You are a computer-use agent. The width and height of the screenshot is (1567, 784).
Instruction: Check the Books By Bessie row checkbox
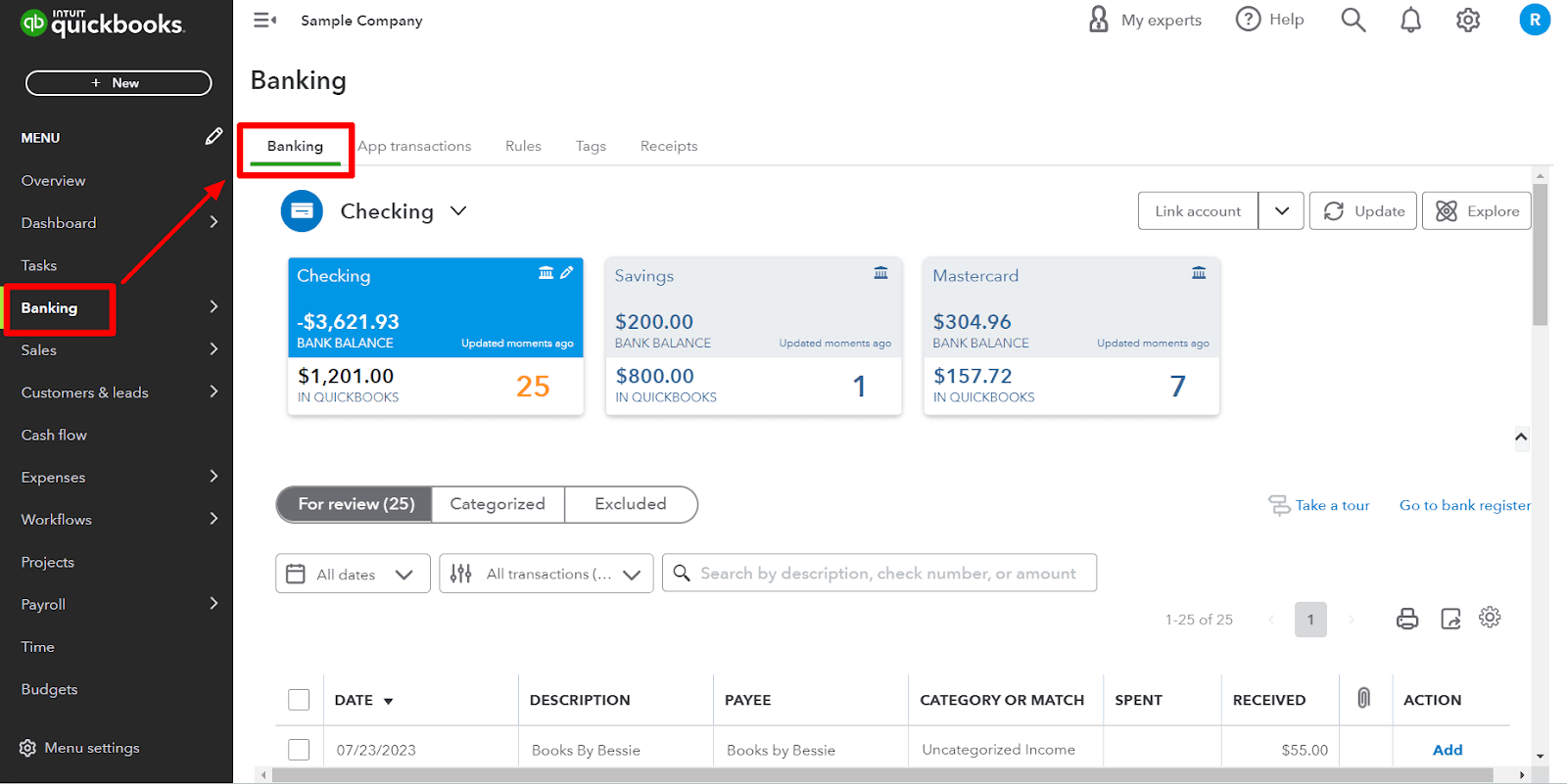click(x=299, y=750)
